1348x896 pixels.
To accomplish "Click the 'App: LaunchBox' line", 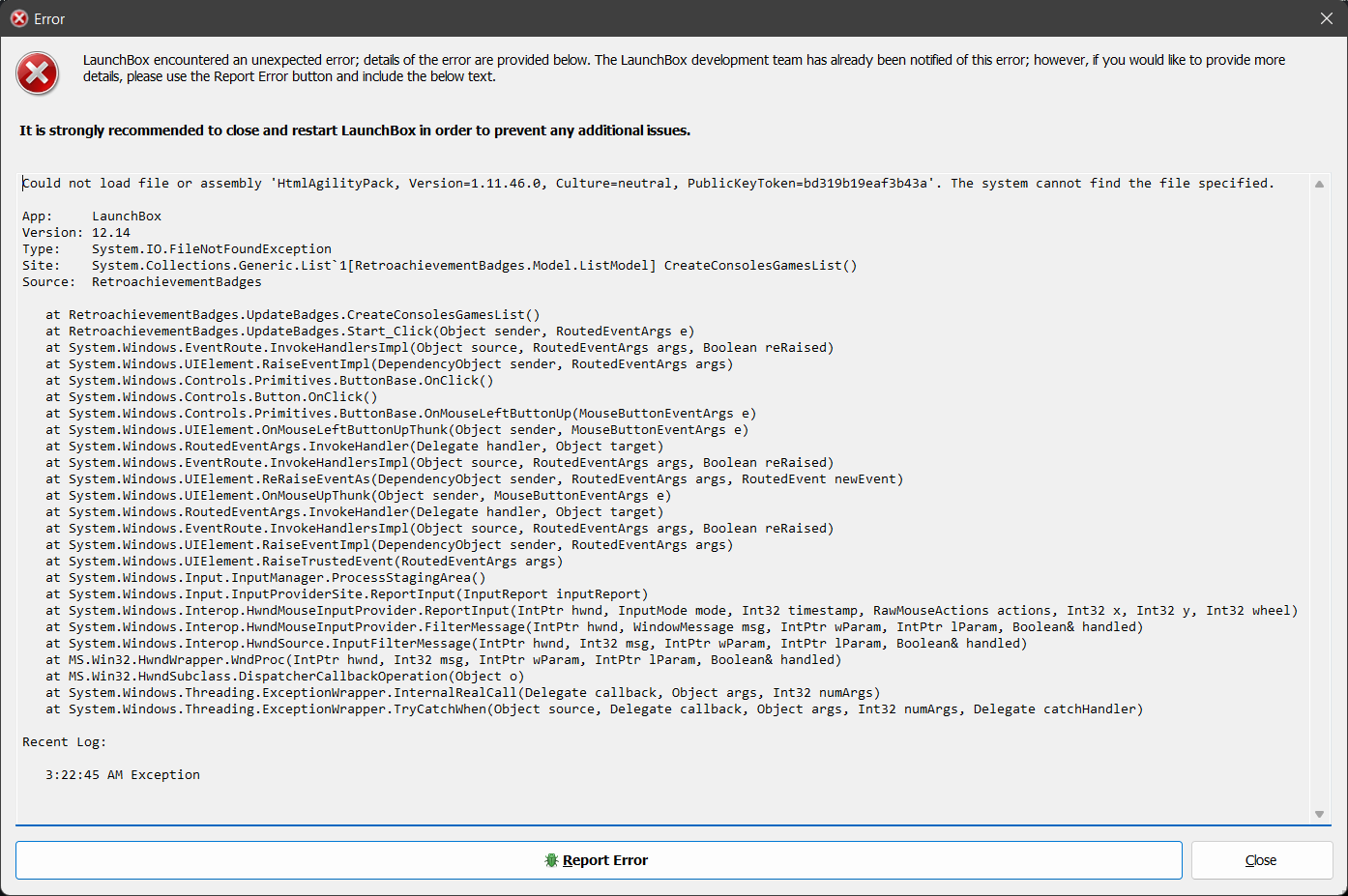I will pyautogui.click(x=92, y=216).
